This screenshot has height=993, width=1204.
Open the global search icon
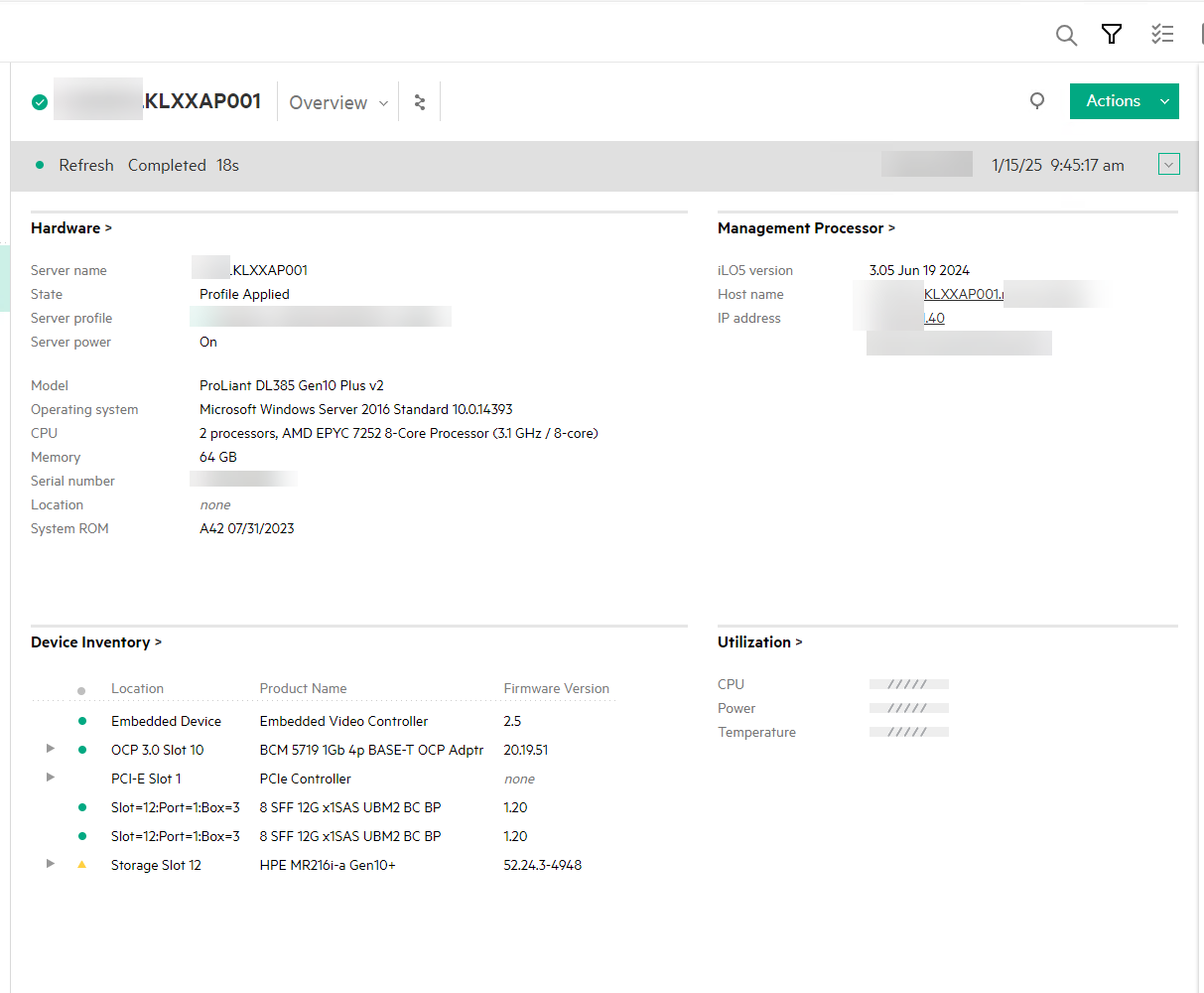click(x=1066, y=34)
